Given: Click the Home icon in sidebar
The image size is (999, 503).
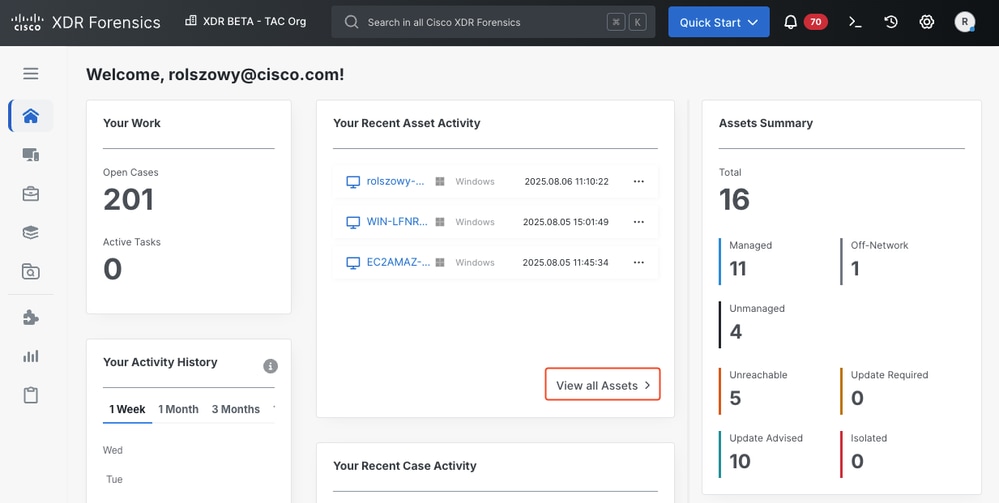Looking at the screenshot, I should tap(30, 116).
